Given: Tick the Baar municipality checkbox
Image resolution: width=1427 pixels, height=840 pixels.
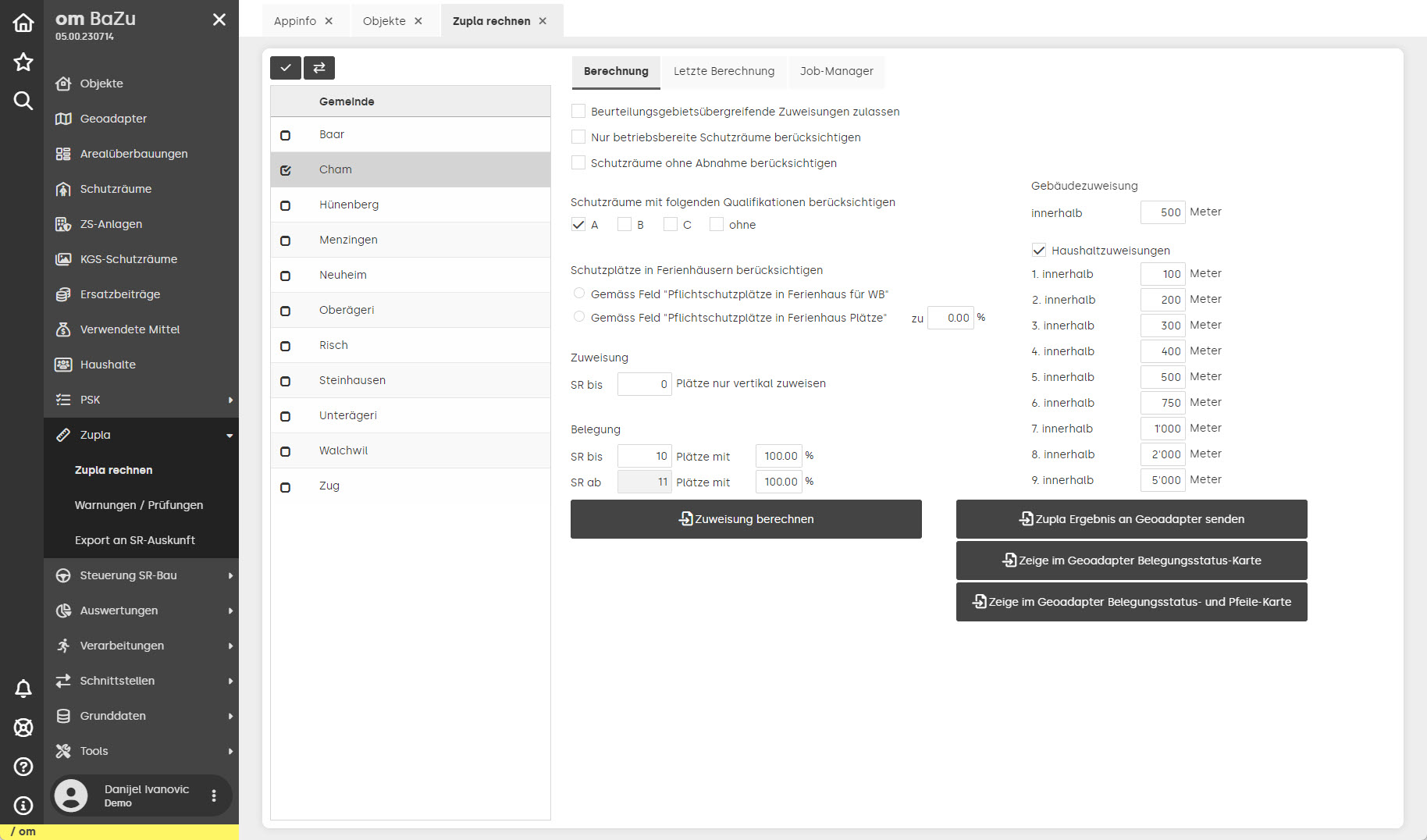Looking at the screenshot, I should [286, 135].
